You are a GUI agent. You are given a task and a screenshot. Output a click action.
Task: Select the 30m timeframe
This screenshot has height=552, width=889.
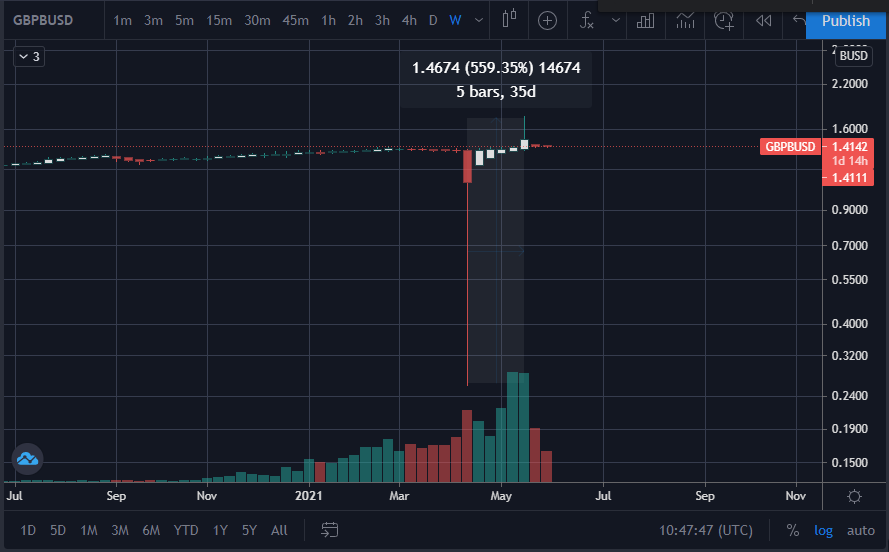(x=257, y=20)
